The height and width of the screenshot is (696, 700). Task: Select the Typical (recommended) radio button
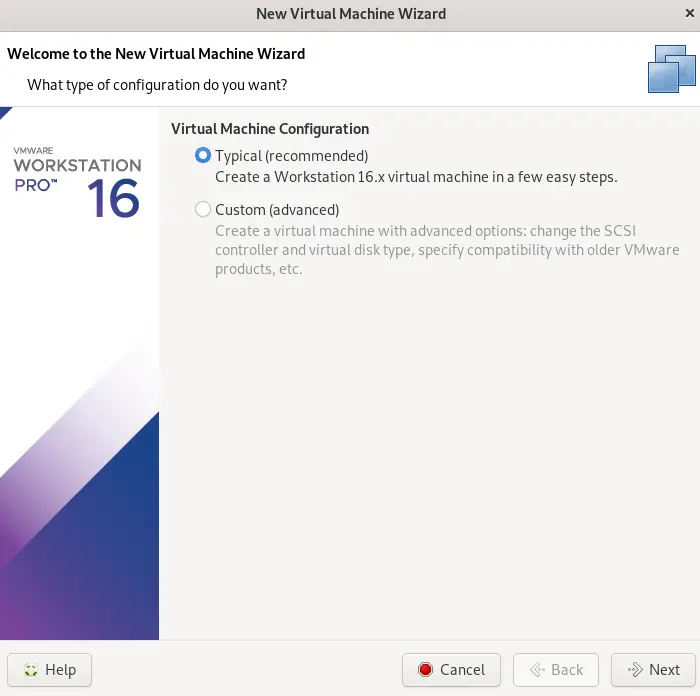click(x=203, y=155)
